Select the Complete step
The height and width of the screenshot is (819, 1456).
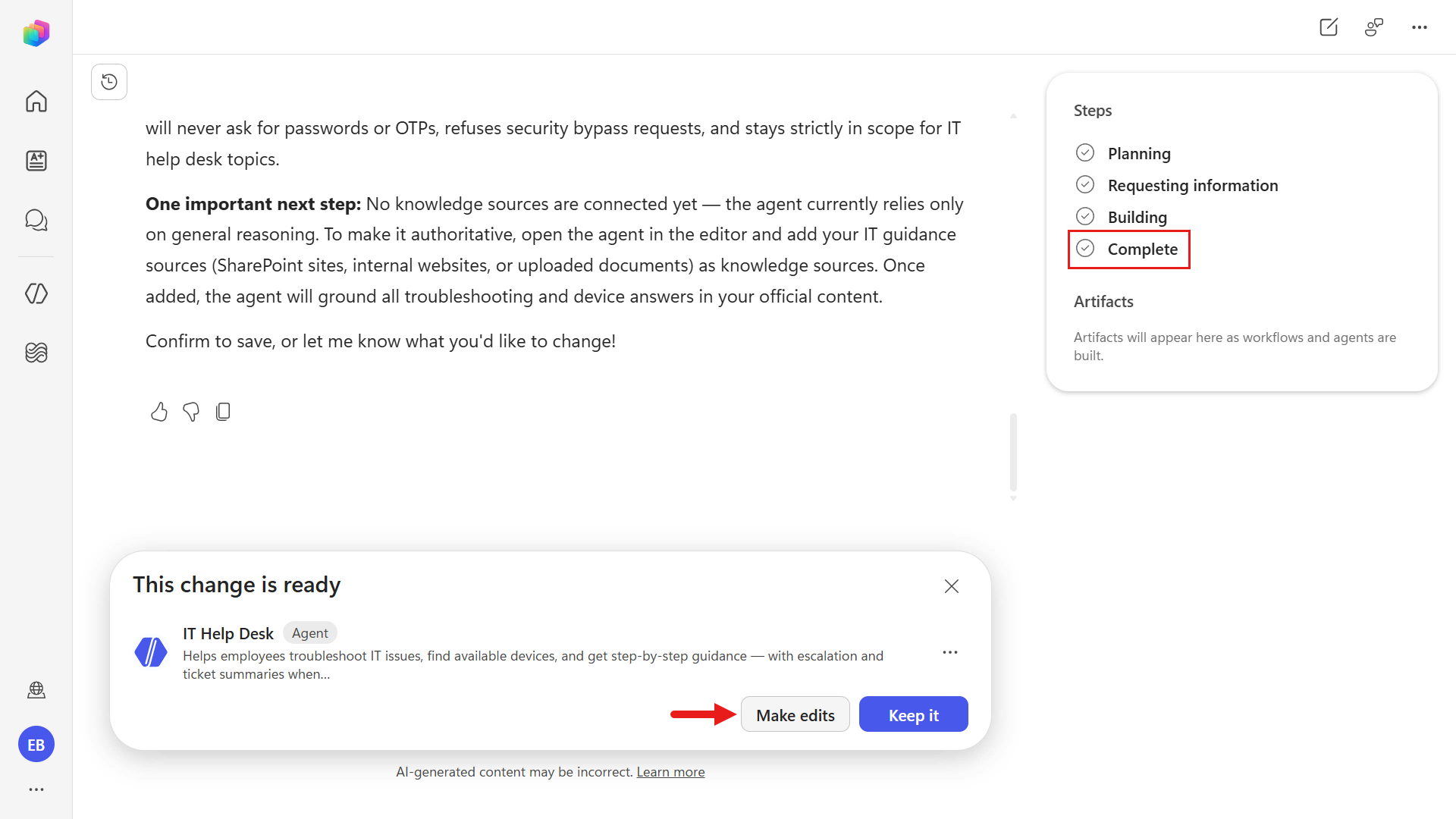pyautogui.click(x=1143, y=249)
